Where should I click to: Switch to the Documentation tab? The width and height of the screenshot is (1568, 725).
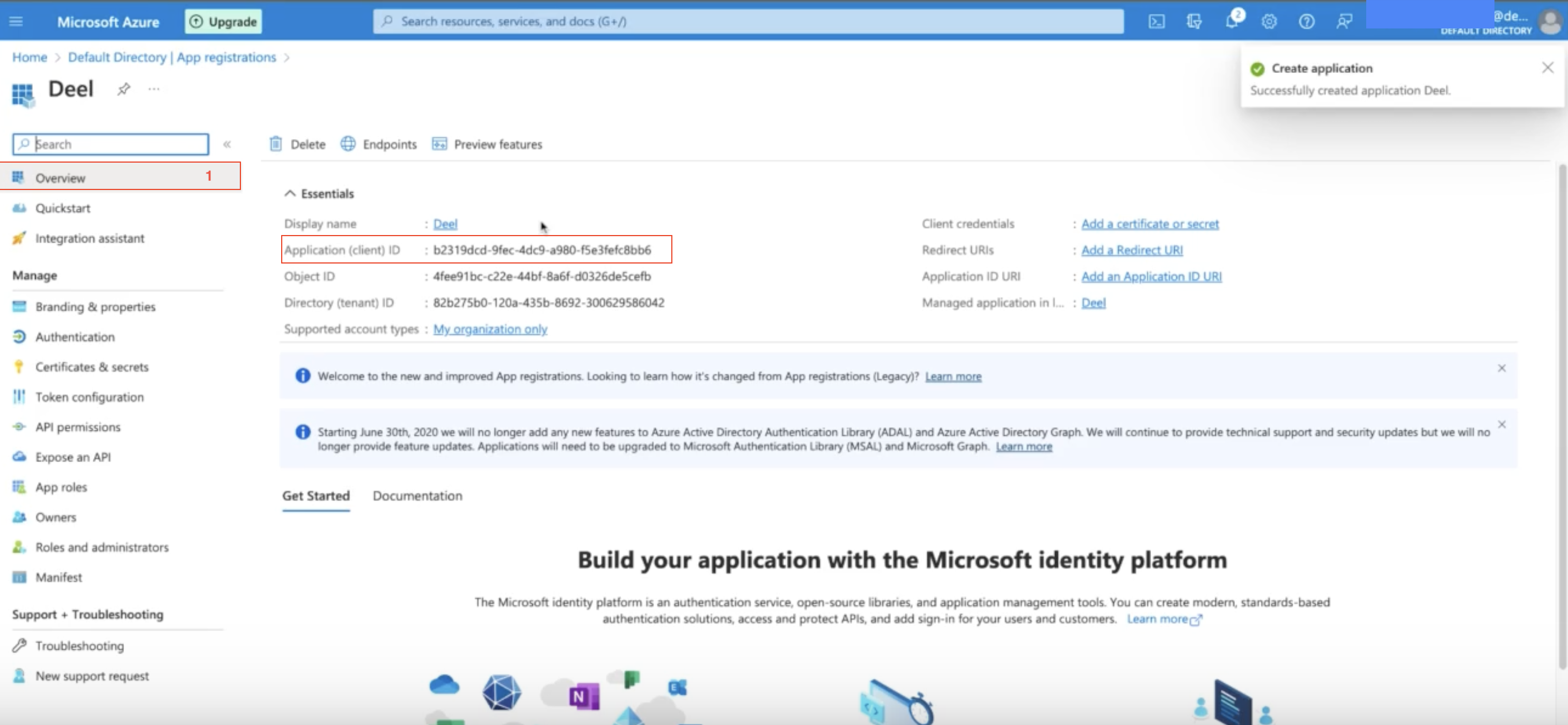tap(417, 495)
